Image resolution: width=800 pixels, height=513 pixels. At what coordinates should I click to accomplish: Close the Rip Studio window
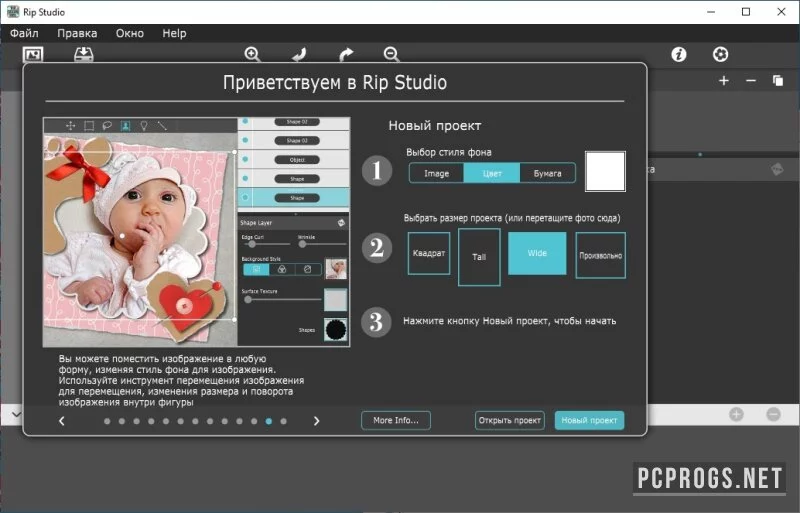tap(781, 12)
